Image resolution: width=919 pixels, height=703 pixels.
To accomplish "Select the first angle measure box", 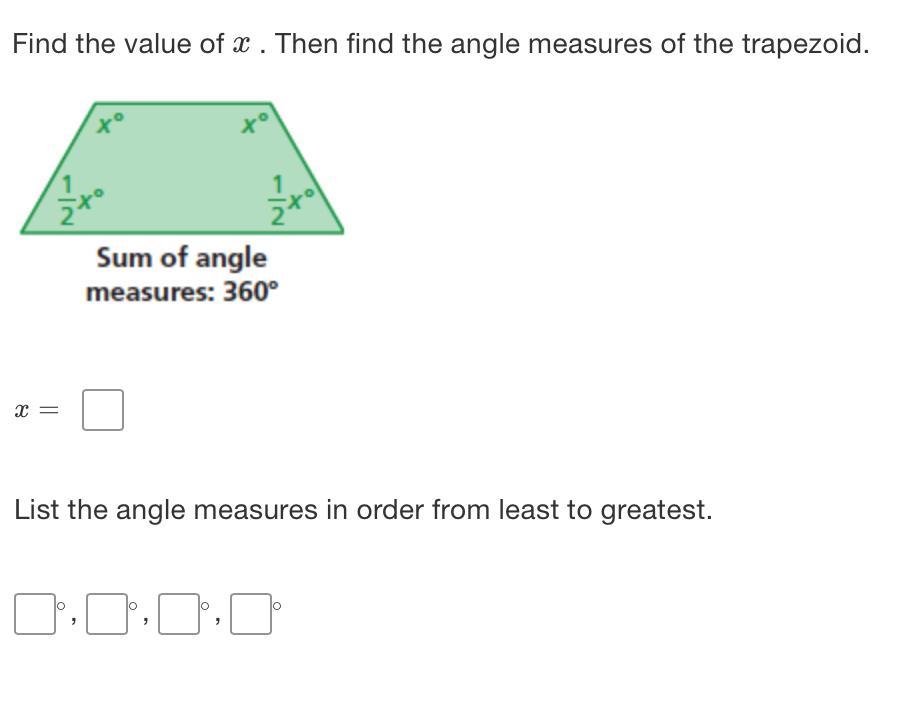I will (x=35, y=614).
